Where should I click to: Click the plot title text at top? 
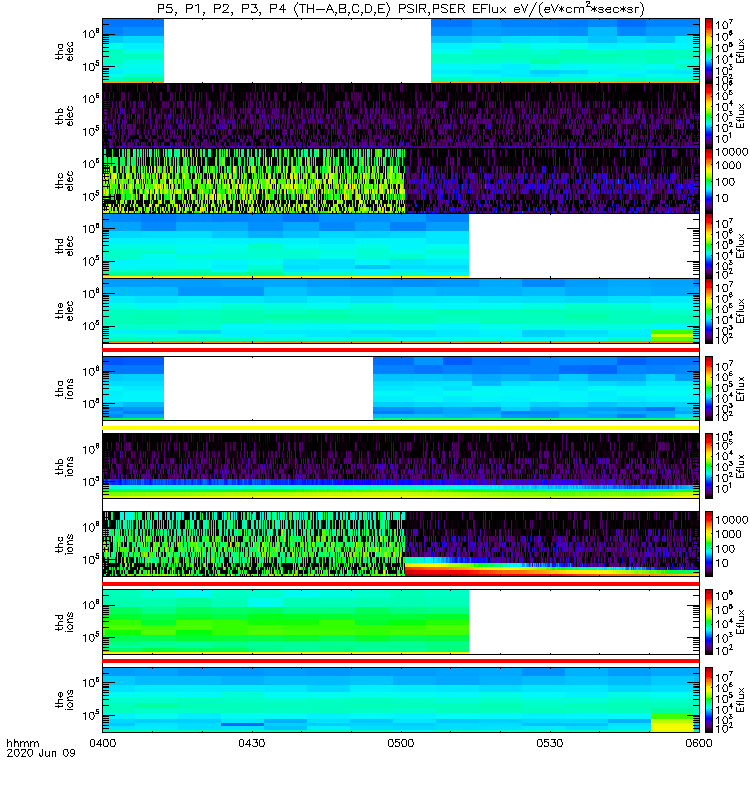coord(401,9)
